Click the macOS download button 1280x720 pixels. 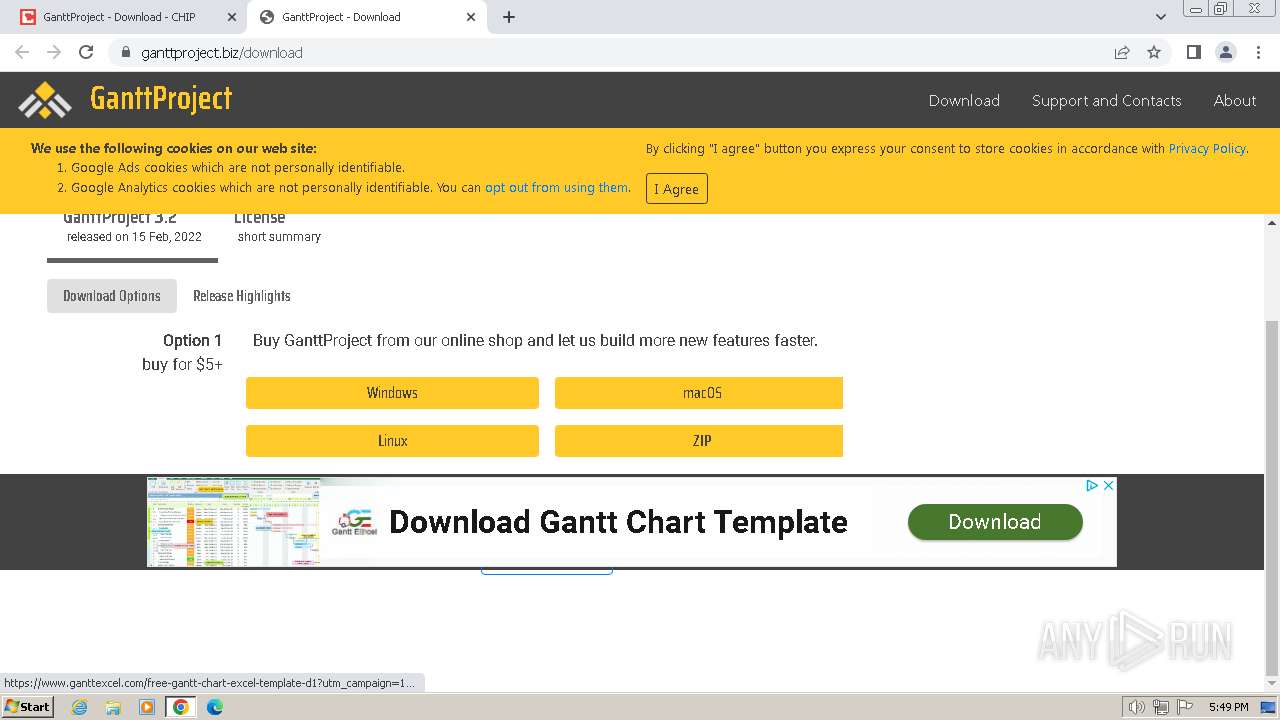tap(699, 393)
